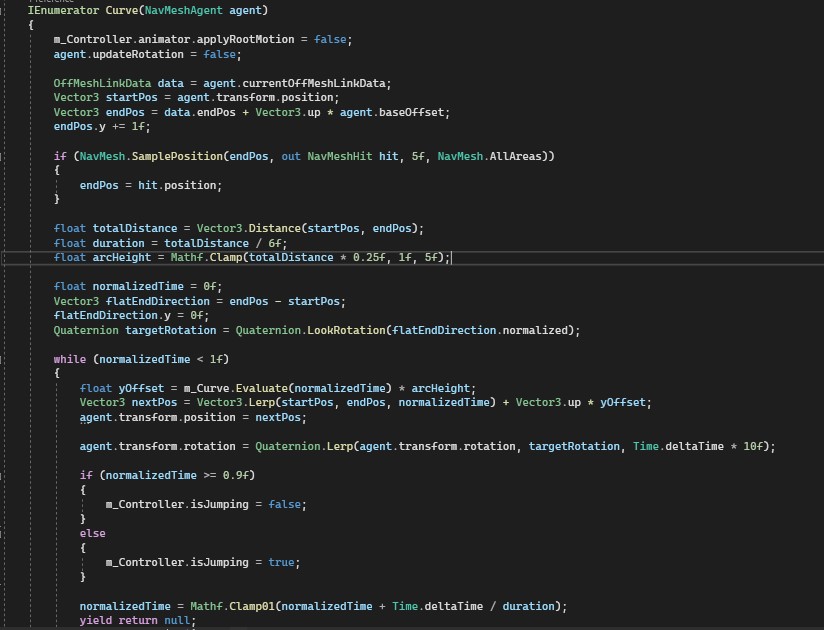The height and width of the screenshot is (630, 824).
Task: Click updateRotation property on agent
Action: [138, 54]
